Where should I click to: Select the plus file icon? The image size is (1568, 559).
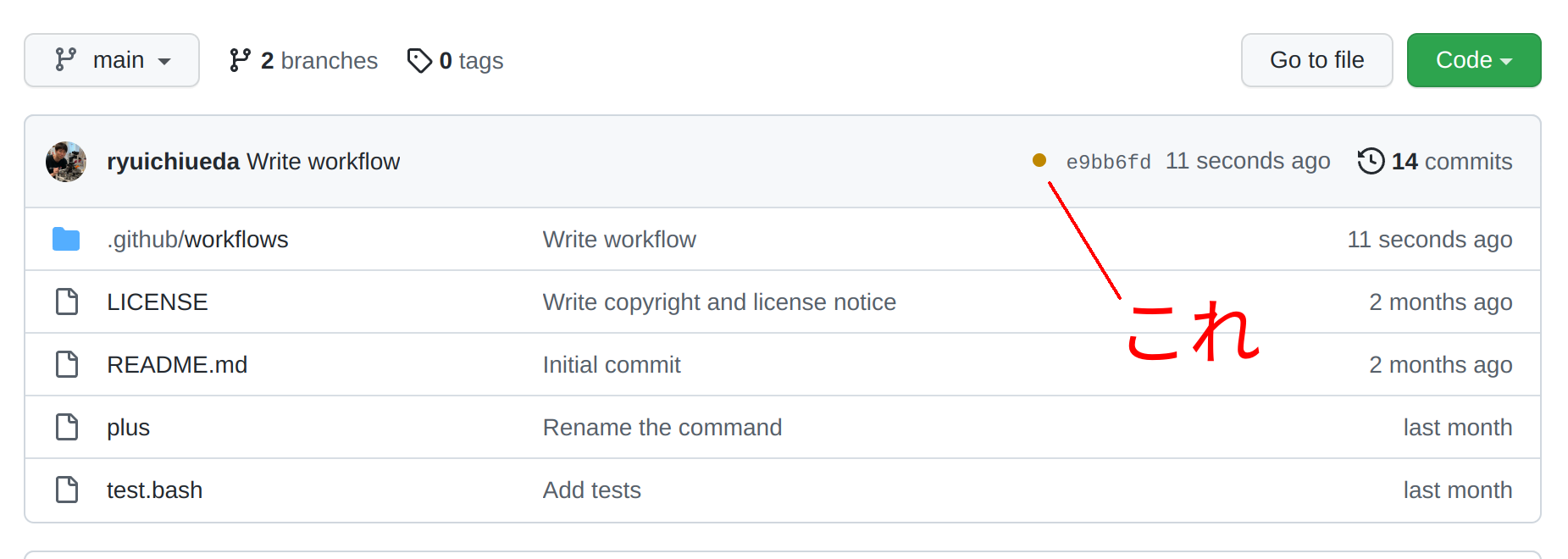coord(67,427)
